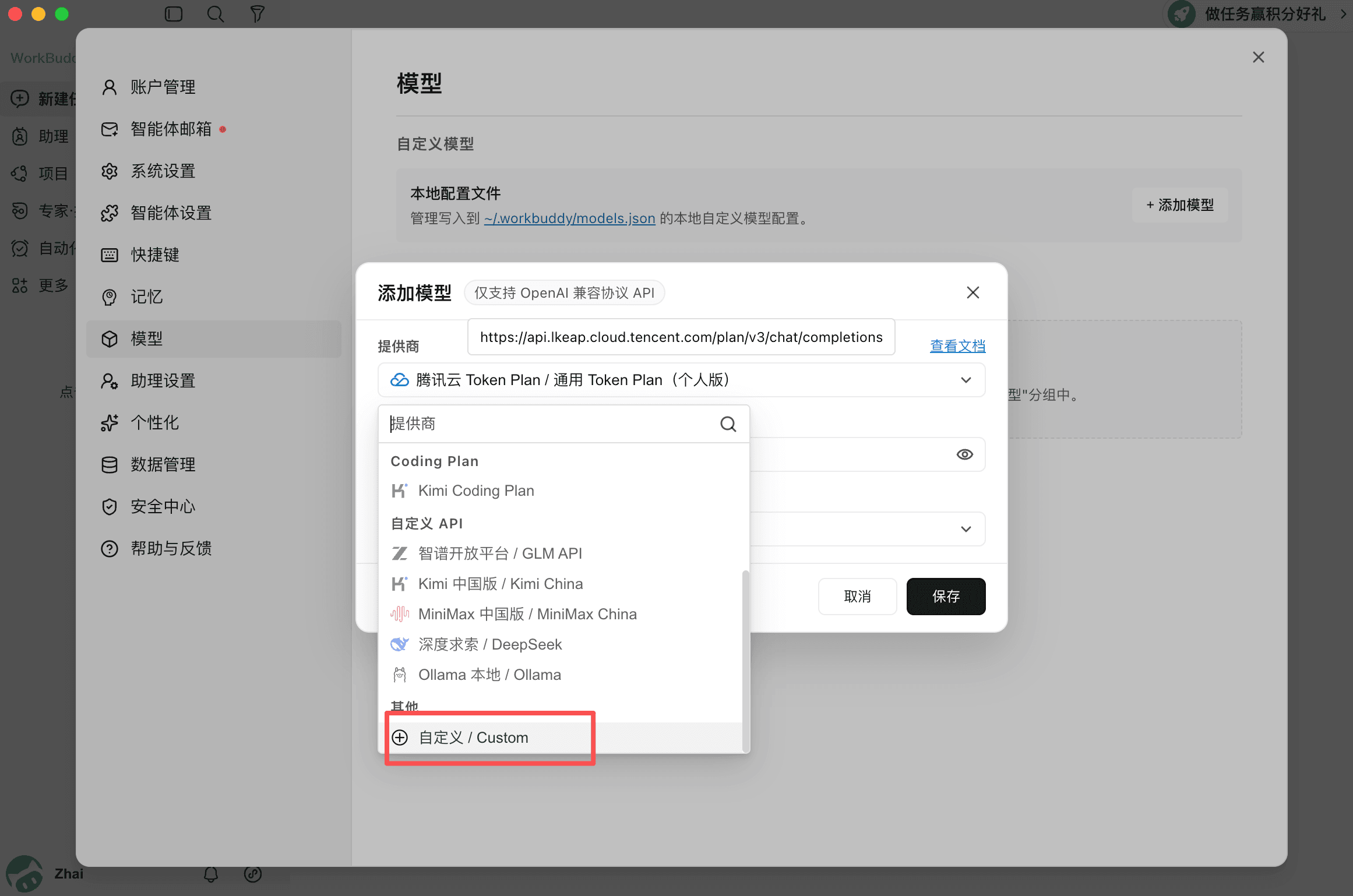Image resolution: width=1353 pixels, height=896 pixels.
Task: Click the search icon in title bar
Action: [x=216, y=14]
